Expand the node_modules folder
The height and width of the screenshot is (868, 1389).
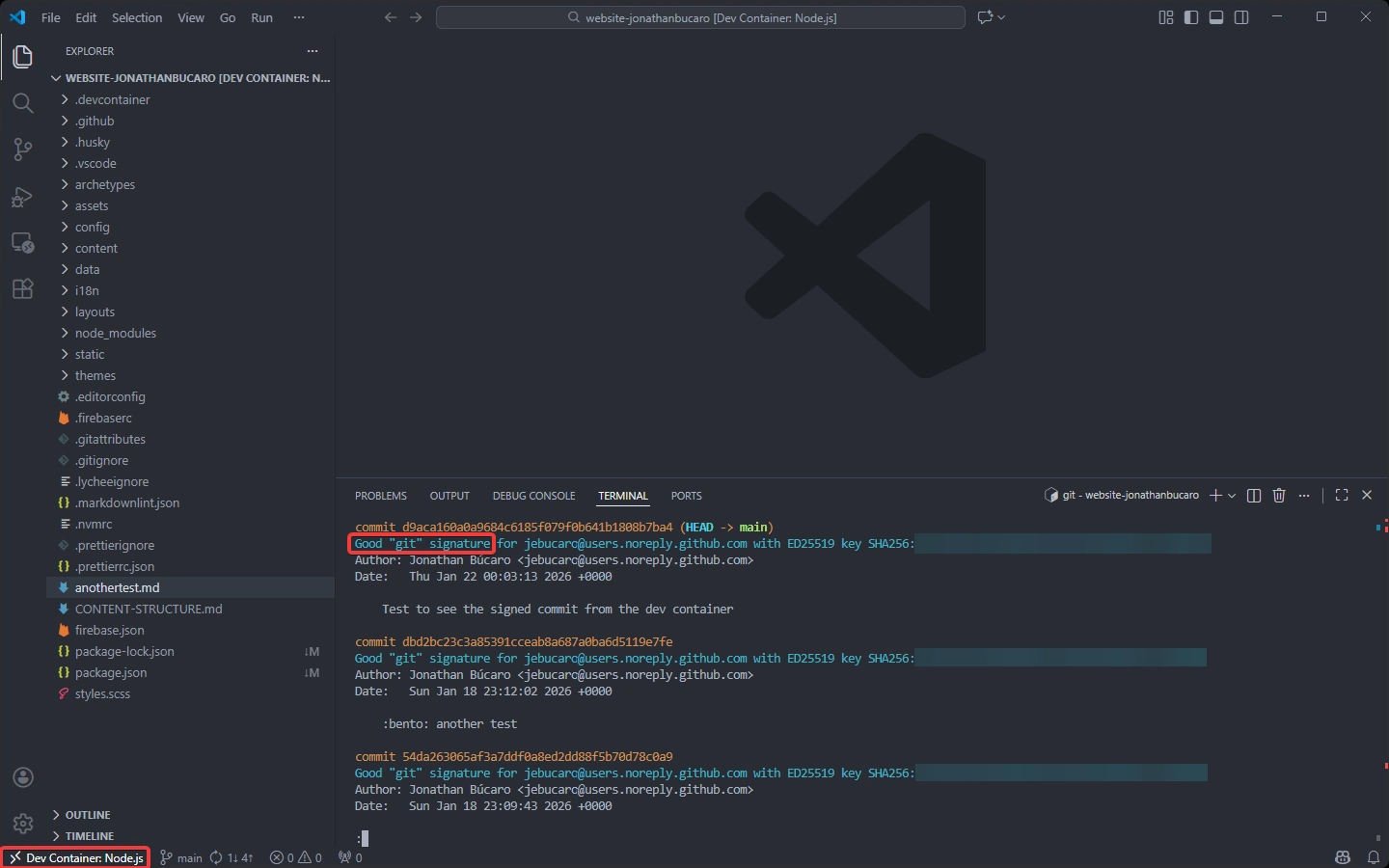click(115, 333)
